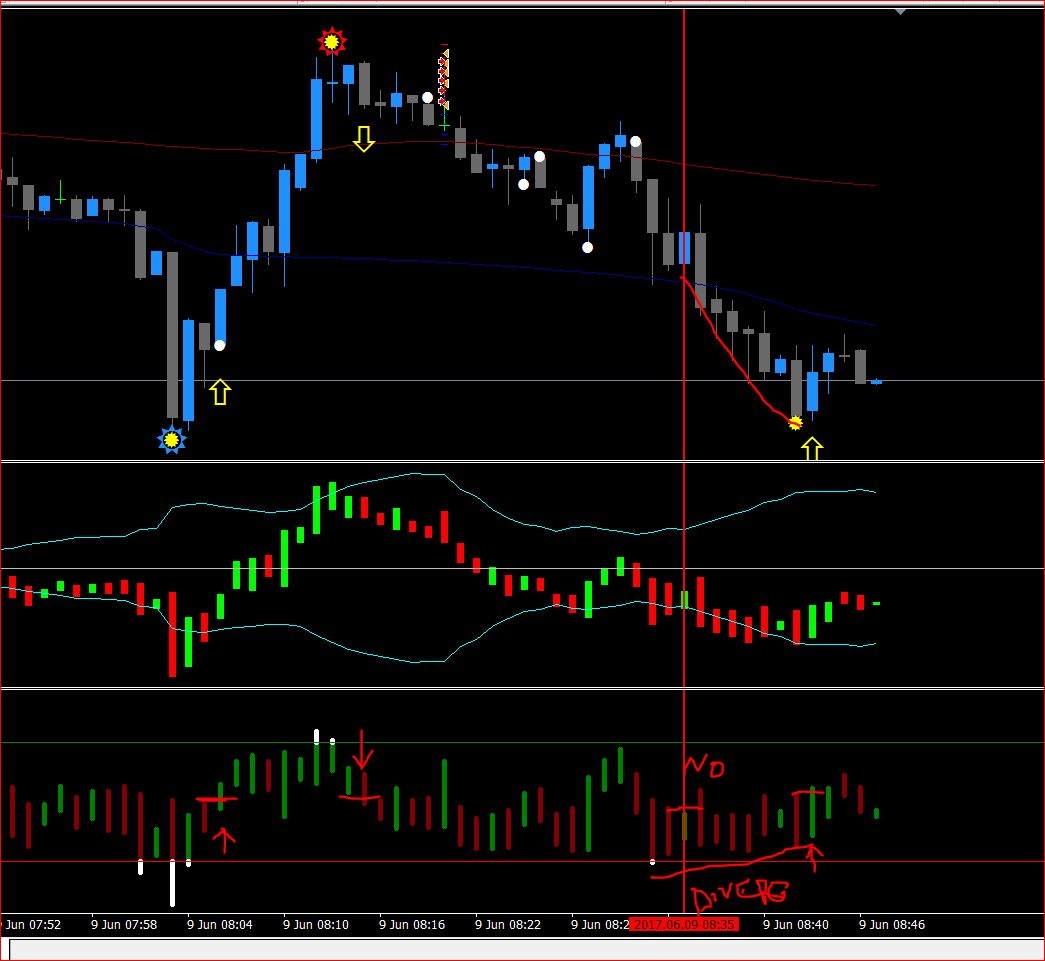Click the 9 Jun 08:40 time label
1045x961 pixels.
pyautogui.click(x=796, y=924)
